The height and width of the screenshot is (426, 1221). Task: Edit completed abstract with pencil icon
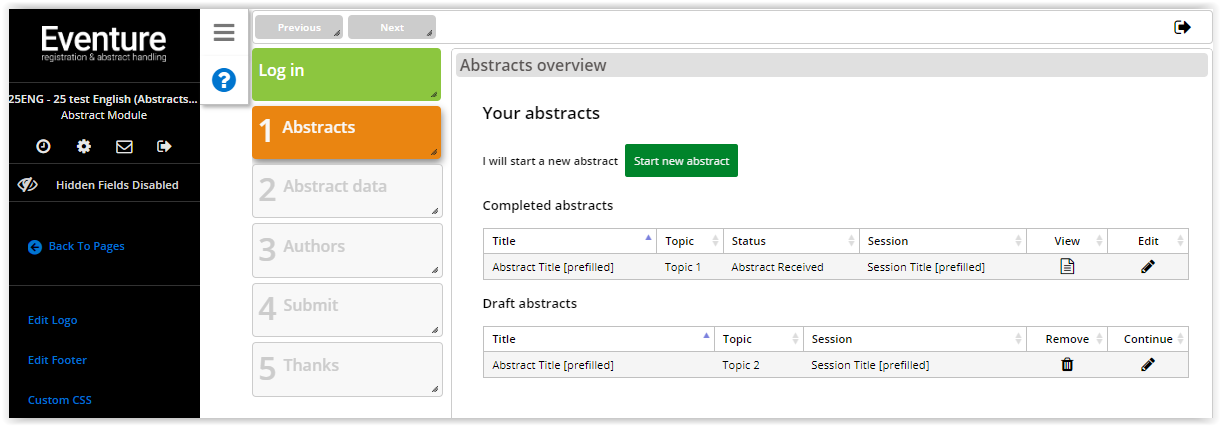coord(1148,267)
